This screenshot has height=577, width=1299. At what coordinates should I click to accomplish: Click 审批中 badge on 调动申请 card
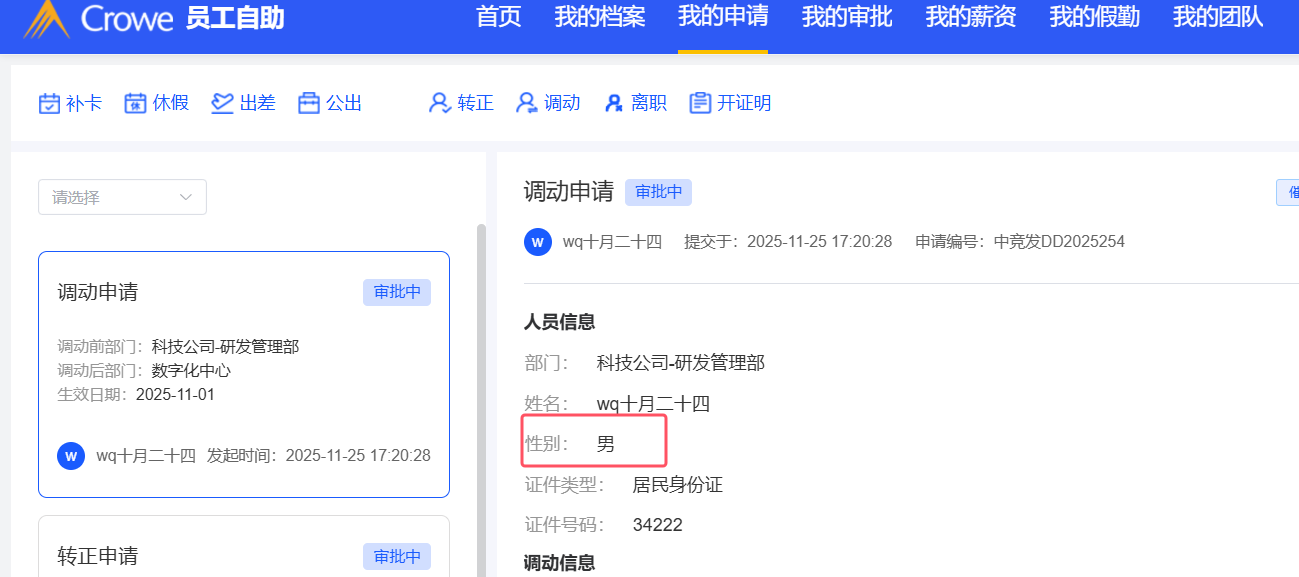point(397,292)
